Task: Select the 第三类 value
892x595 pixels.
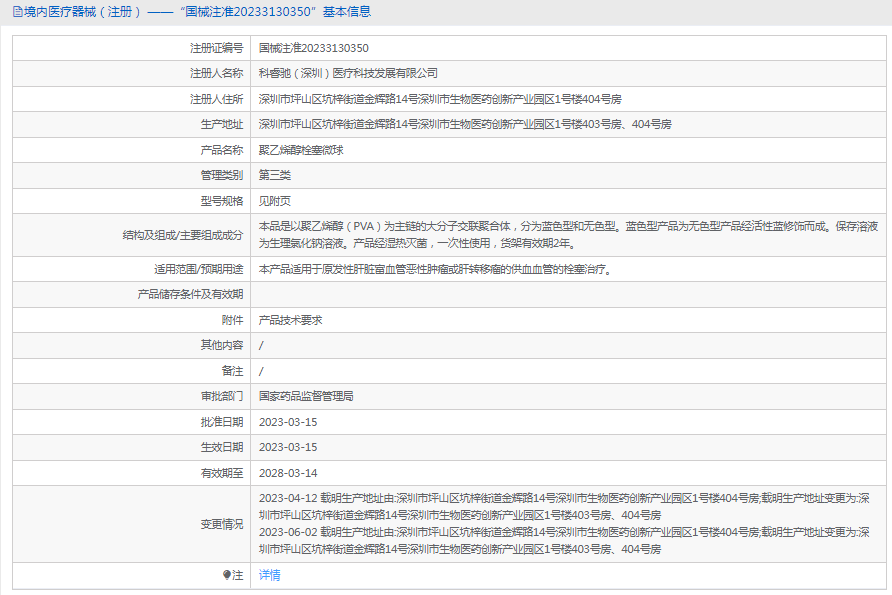Action: click(275, 175)
